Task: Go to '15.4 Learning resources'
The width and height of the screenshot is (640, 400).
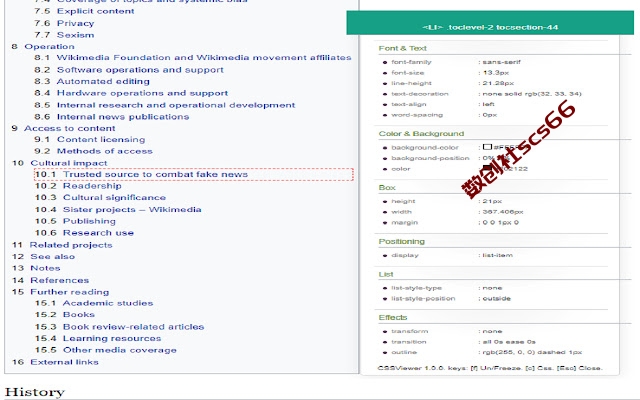Action: (x=98, y=338)
